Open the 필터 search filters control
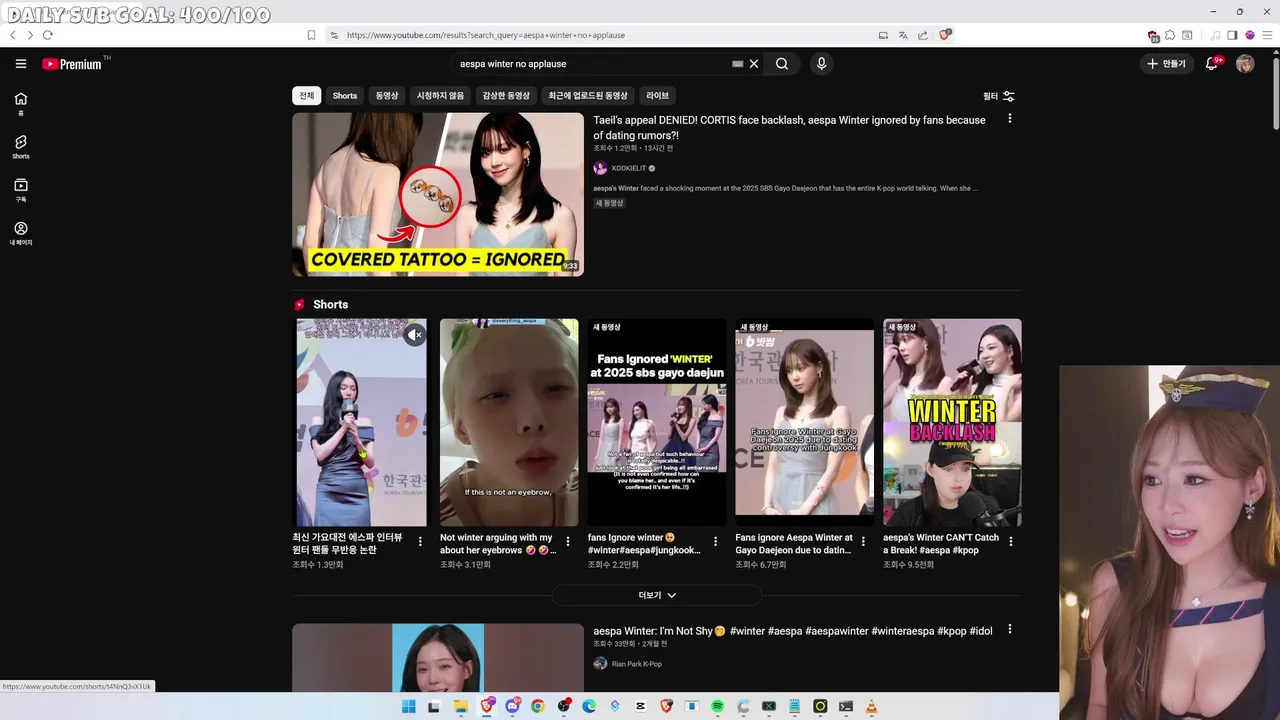Image resolution: width=1280 pixels, height=720 pixels. (999, 96)
